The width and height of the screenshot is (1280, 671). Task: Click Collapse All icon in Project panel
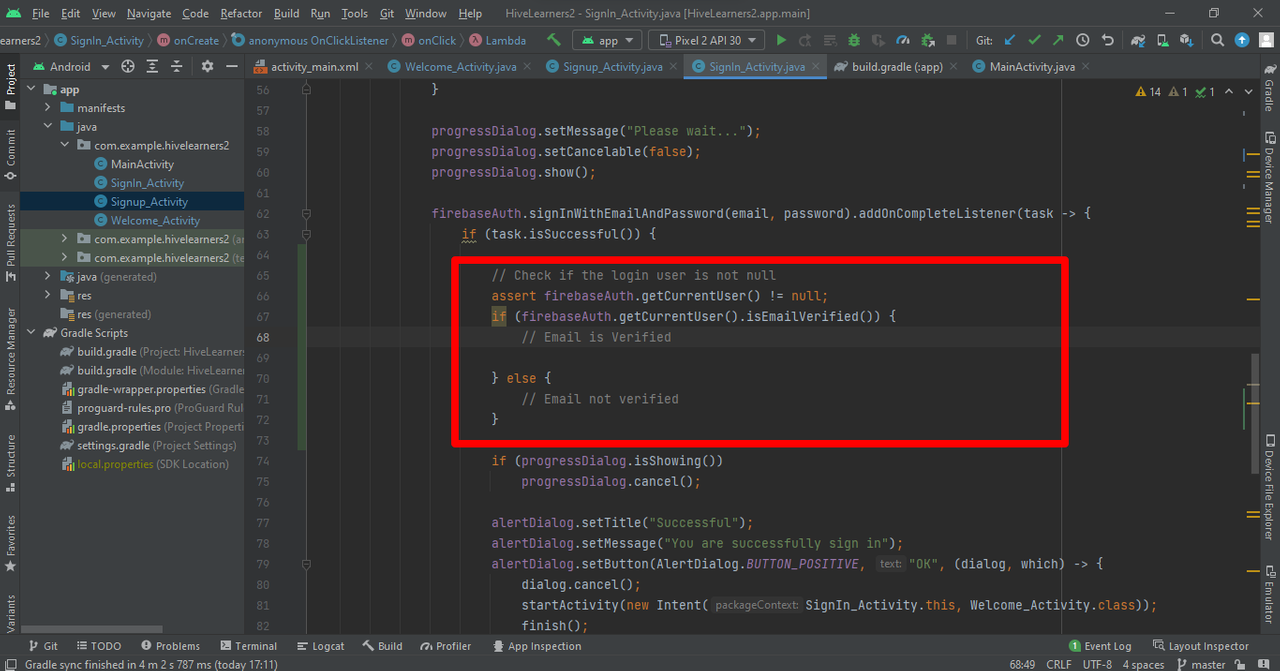[177, 66]
